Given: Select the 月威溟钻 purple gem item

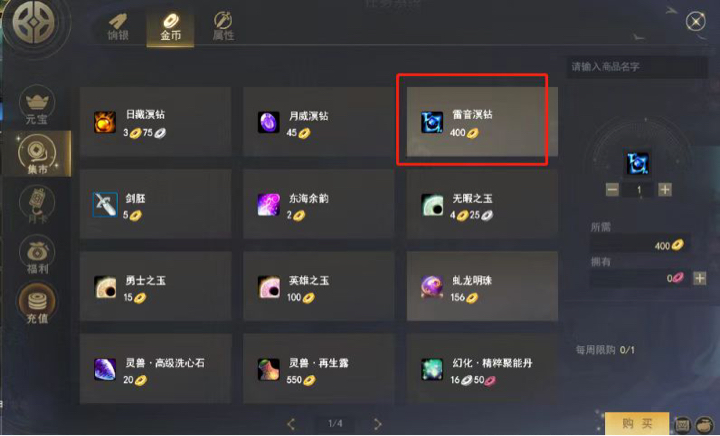Looking at the screenshot, I should (319, 122).
